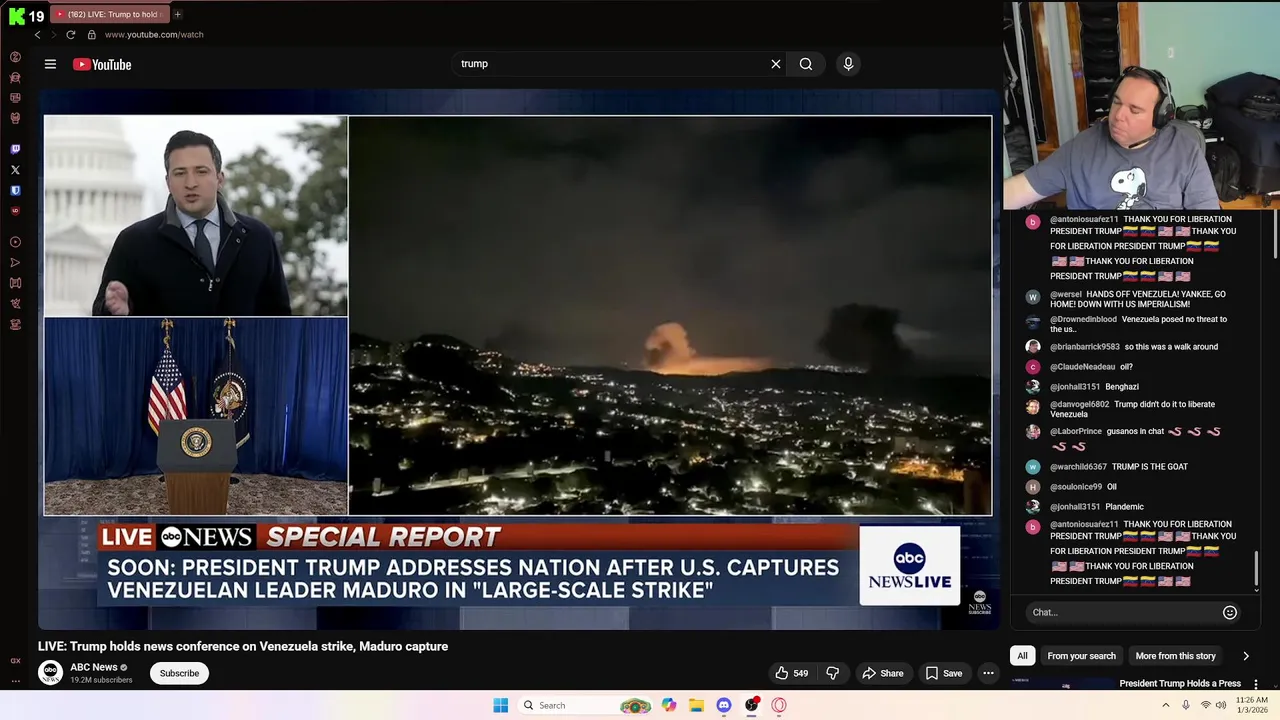Clear the search box with the X
This screenshot has height=720, width=1280.
point(775,64)
